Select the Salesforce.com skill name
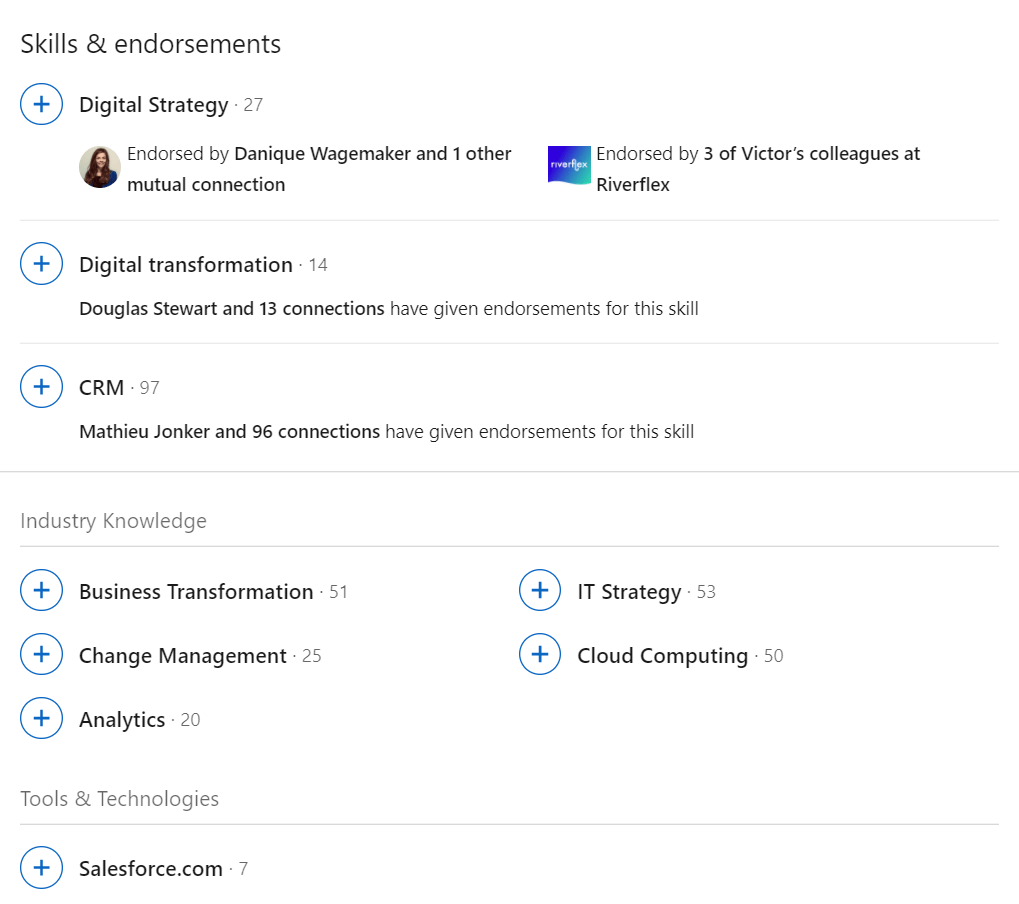The height and width of the screenshot is (904, 1019). (151, 869)
